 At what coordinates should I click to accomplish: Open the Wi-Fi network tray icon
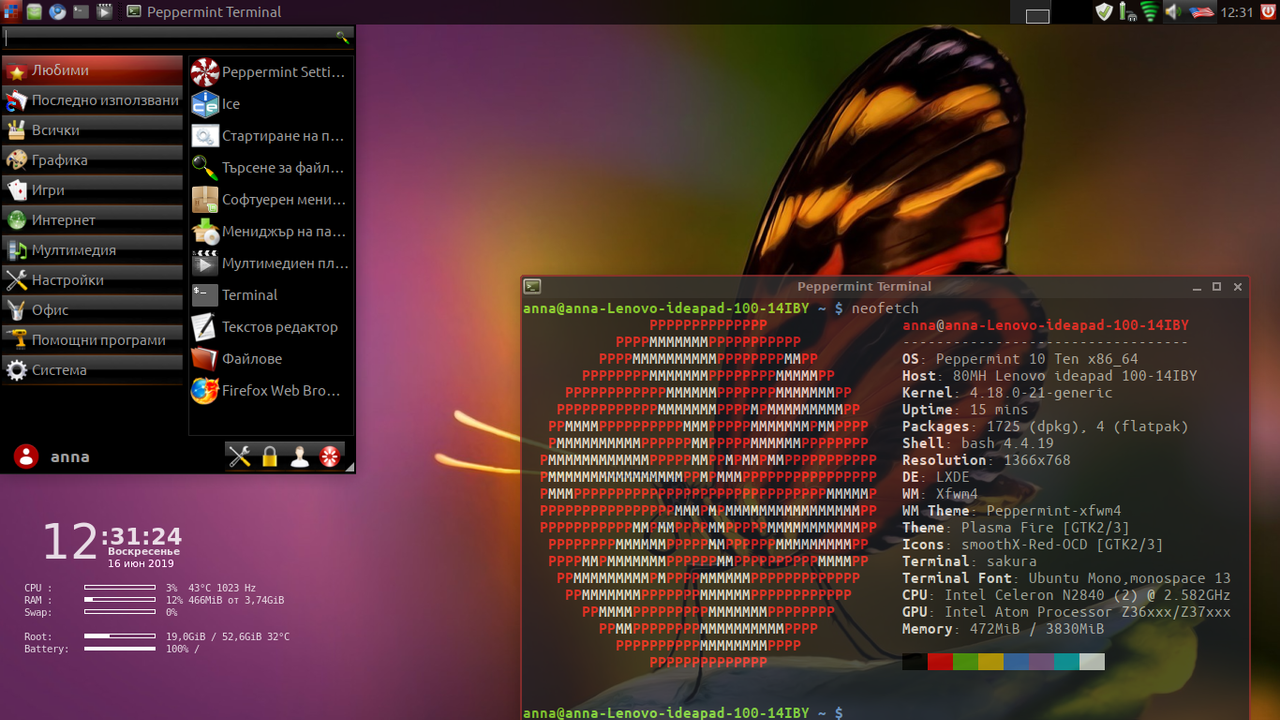pyautogui.click(x=1150, y=12)
